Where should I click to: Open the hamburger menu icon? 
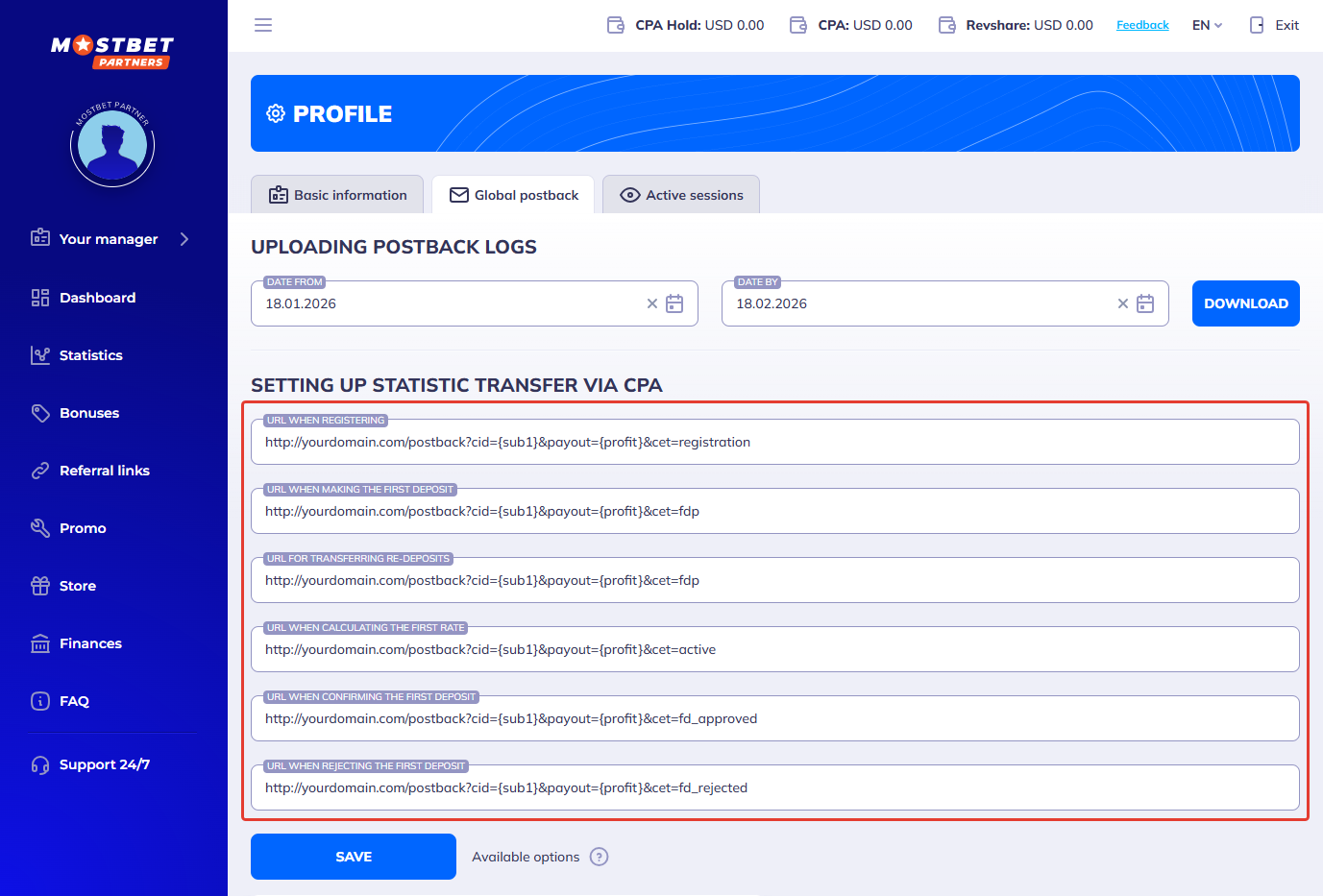[x=263, y=25]
